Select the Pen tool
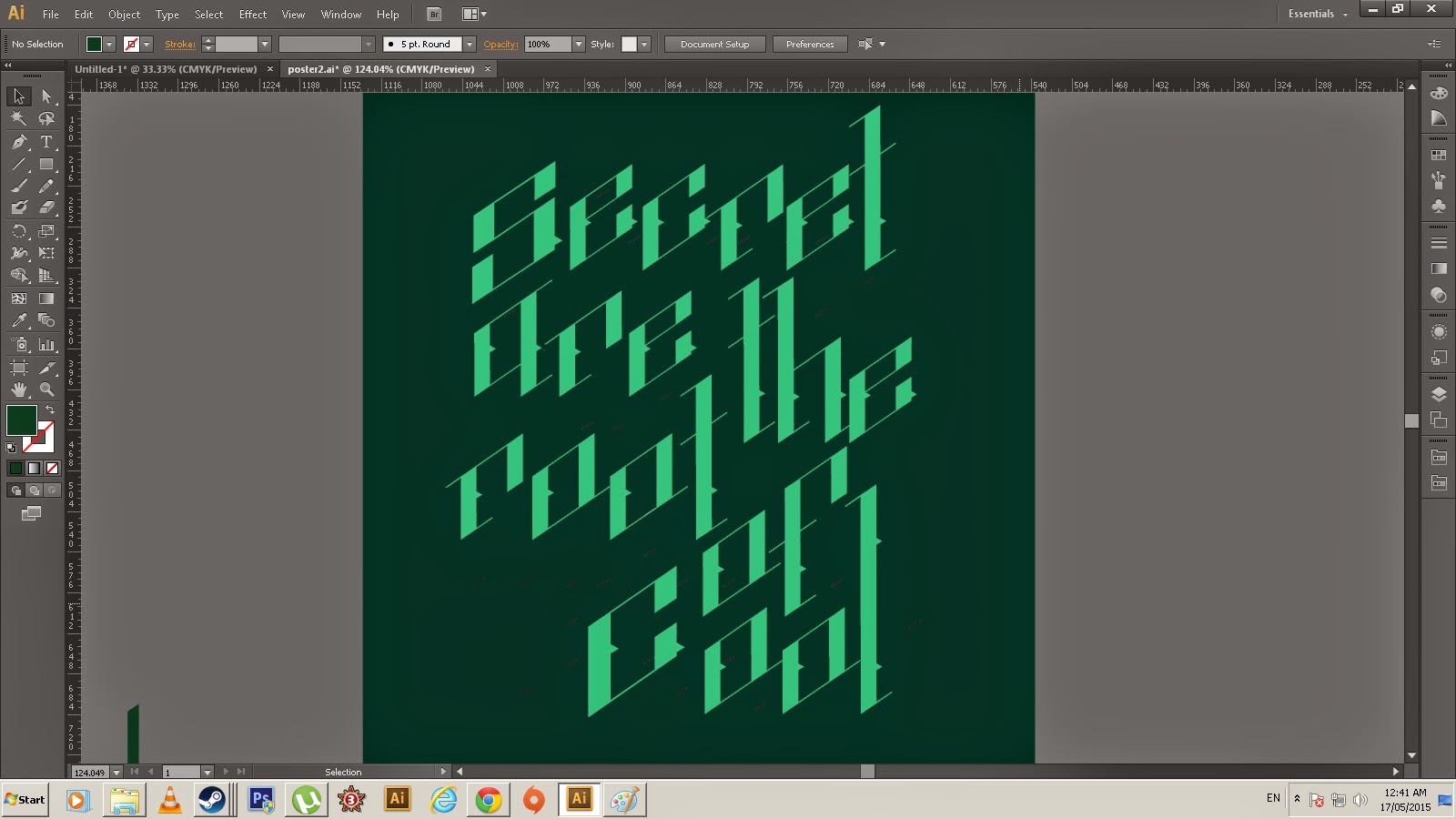The height and width of the screenshot is (819, 1456). [18, 142]
